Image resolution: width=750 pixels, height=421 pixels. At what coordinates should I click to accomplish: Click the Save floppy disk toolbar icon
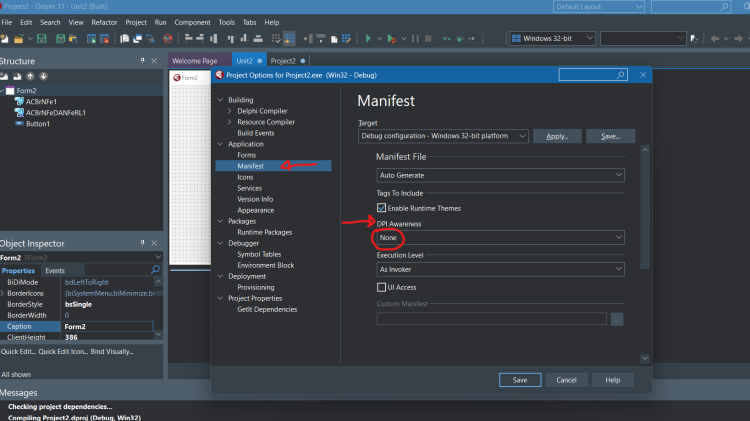(x=42, y=39)
